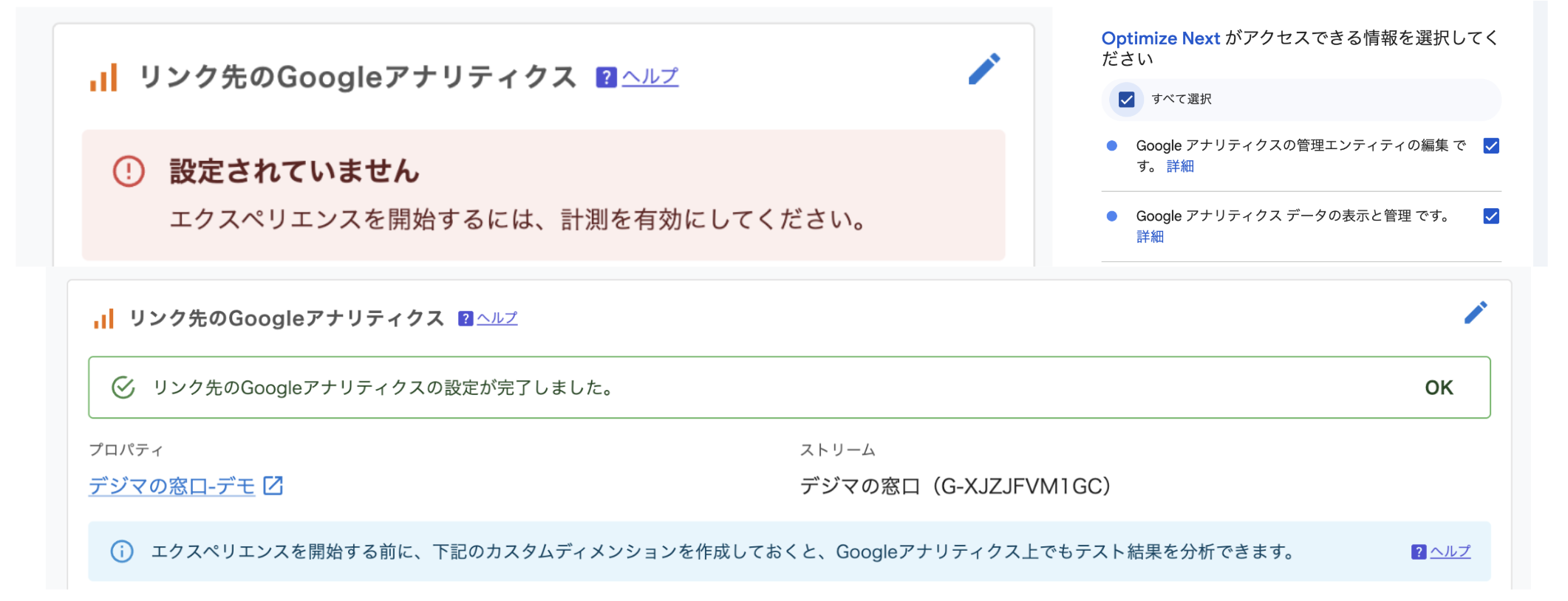Click the red warning icon by 設定されていません

pos(129,171)
